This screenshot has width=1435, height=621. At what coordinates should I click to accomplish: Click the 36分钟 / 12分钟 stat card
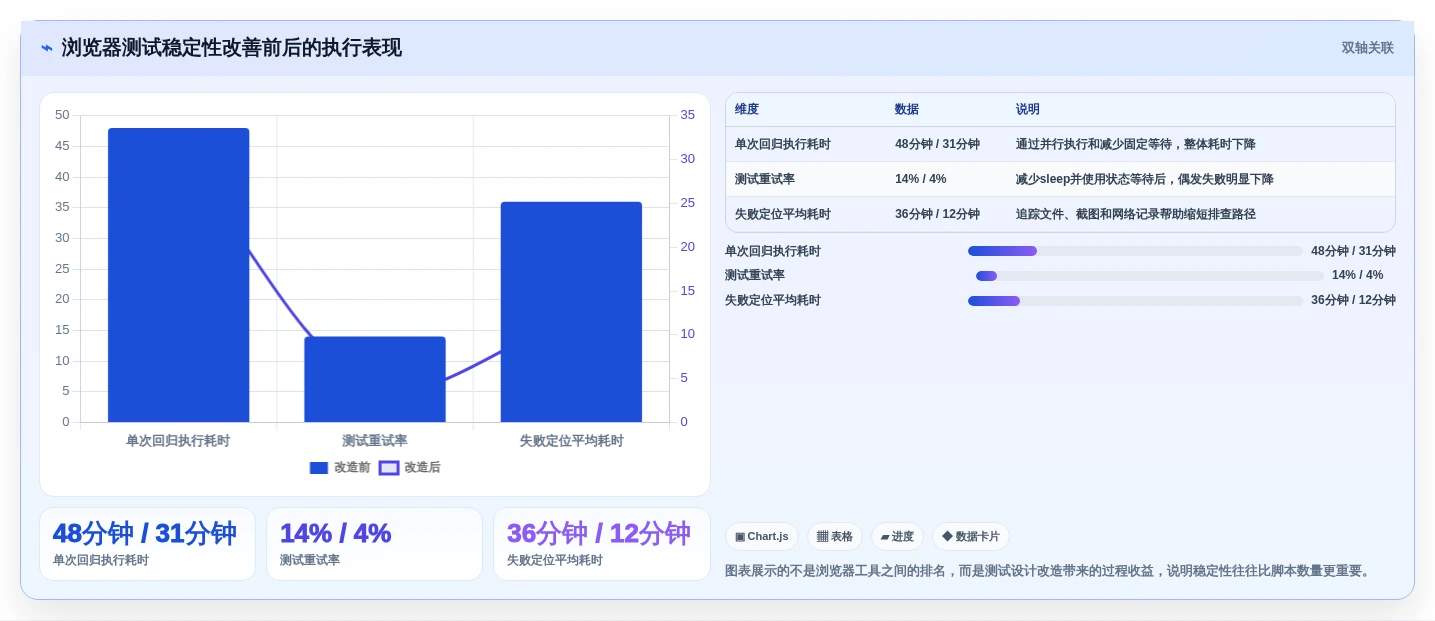pyautogui.click(x=601, y=544)
